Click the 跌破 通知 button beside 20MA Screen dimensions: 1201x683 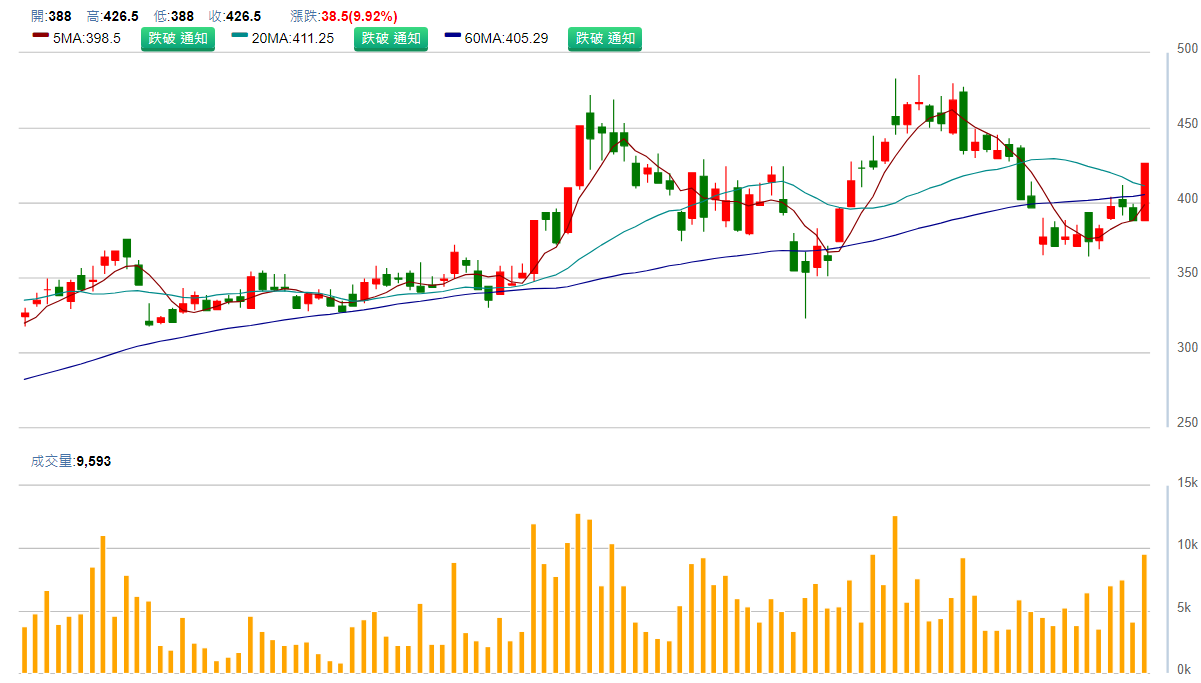(391, 39)
